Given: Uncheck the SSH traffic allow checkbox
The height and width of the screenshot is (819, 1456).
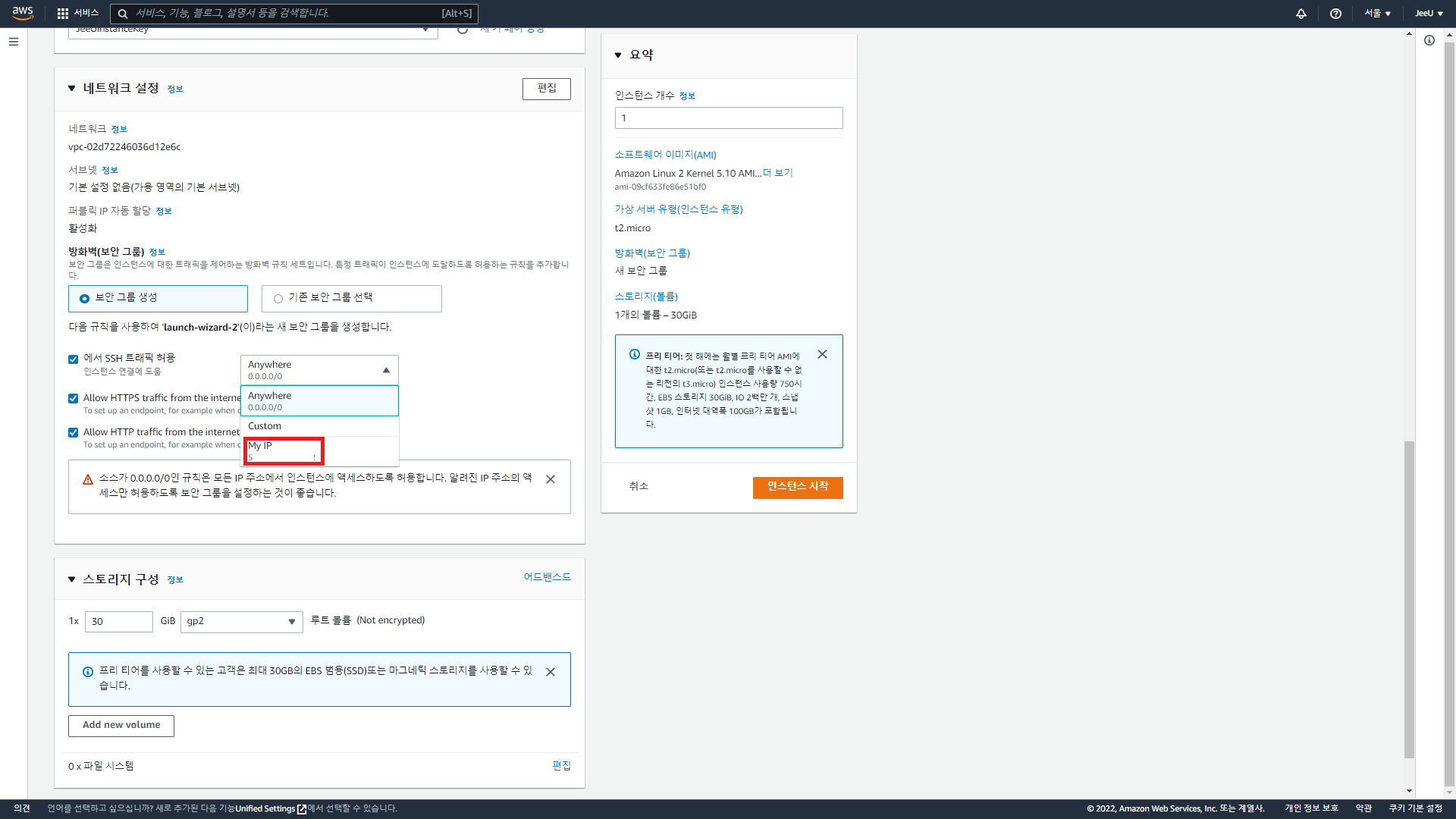Looking at the screenshot, I should point(74,359).
